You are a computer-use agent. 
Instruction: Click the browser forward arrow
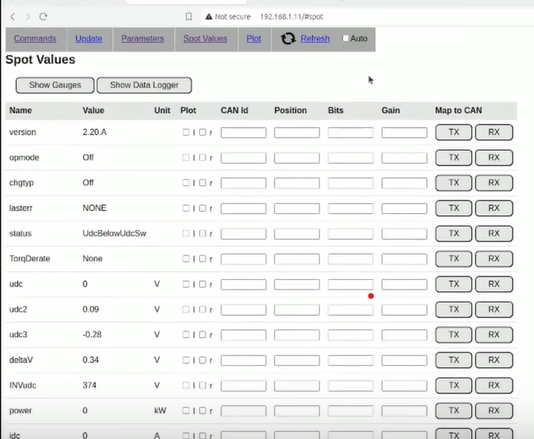pos(28,16)
